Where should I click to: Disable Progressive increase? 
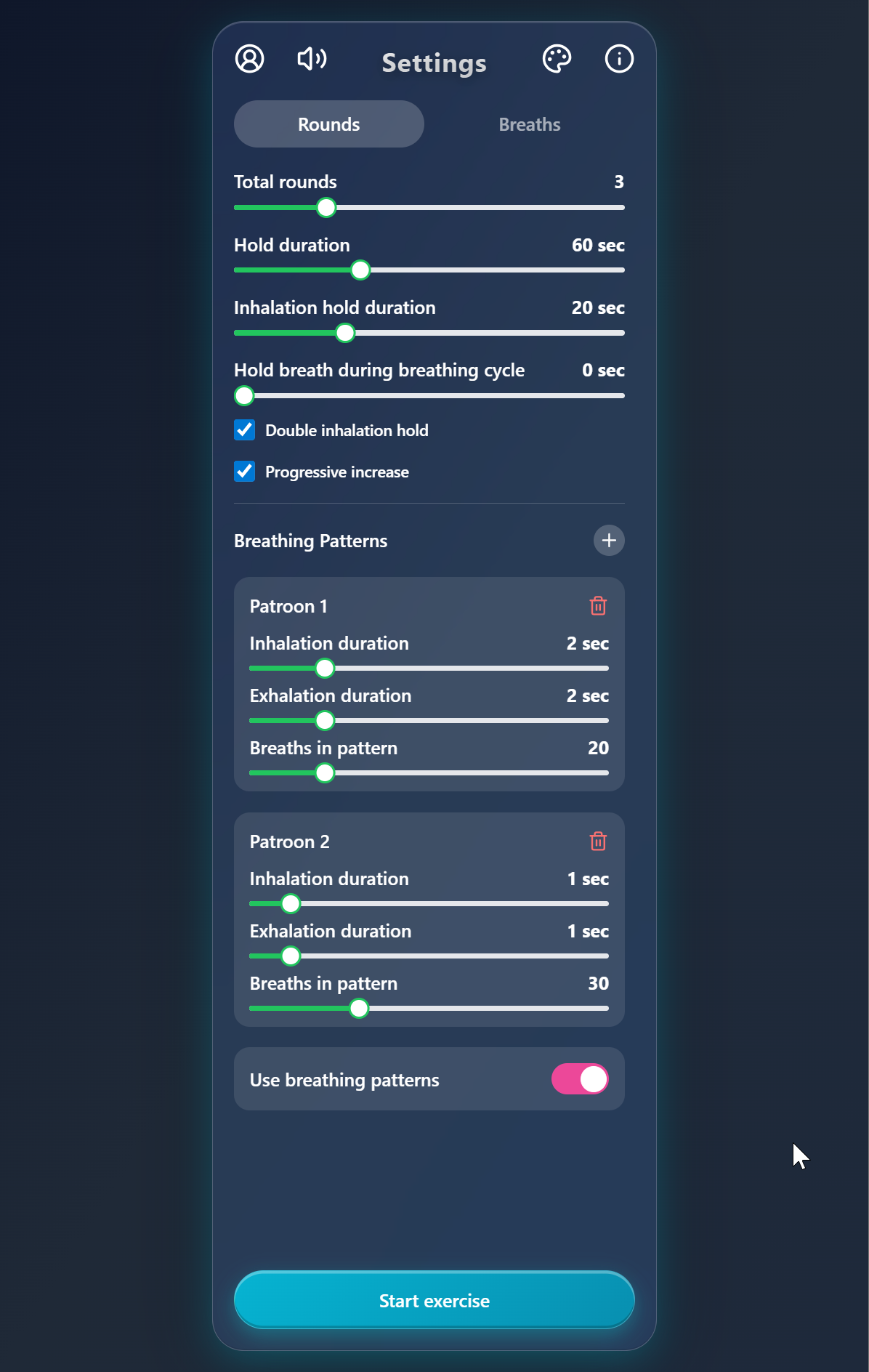[244, 472]
